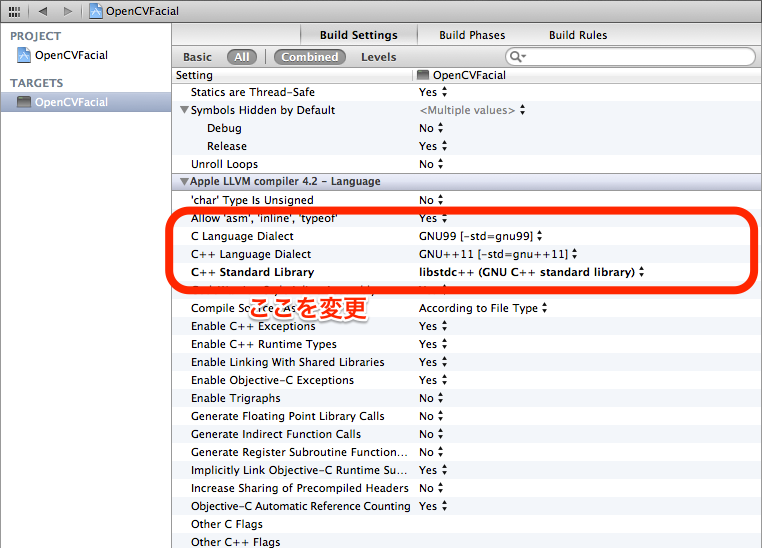Switch to Build Settings tab
Image resolution: width=762 pixels, height=548 pixels.
click(359, 35)
